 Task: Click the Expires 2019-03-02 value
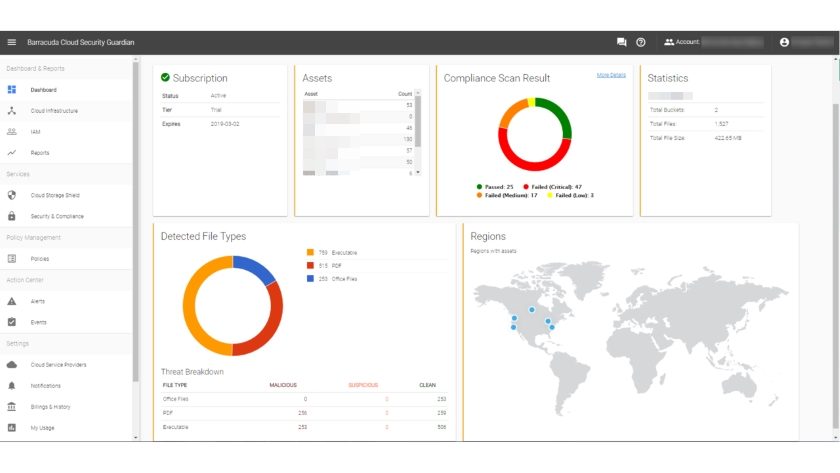[x=225, y=124]
